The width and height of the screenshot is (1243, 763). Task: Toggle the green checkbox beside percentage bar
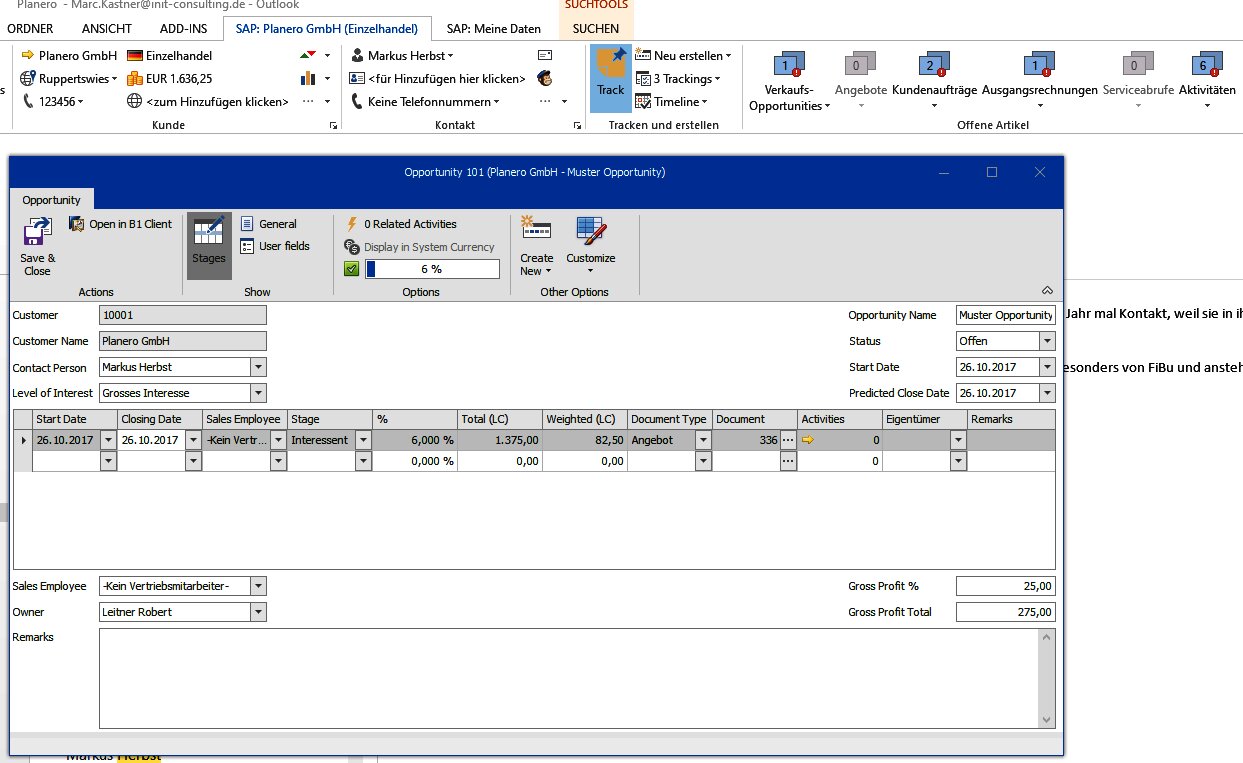351,269
